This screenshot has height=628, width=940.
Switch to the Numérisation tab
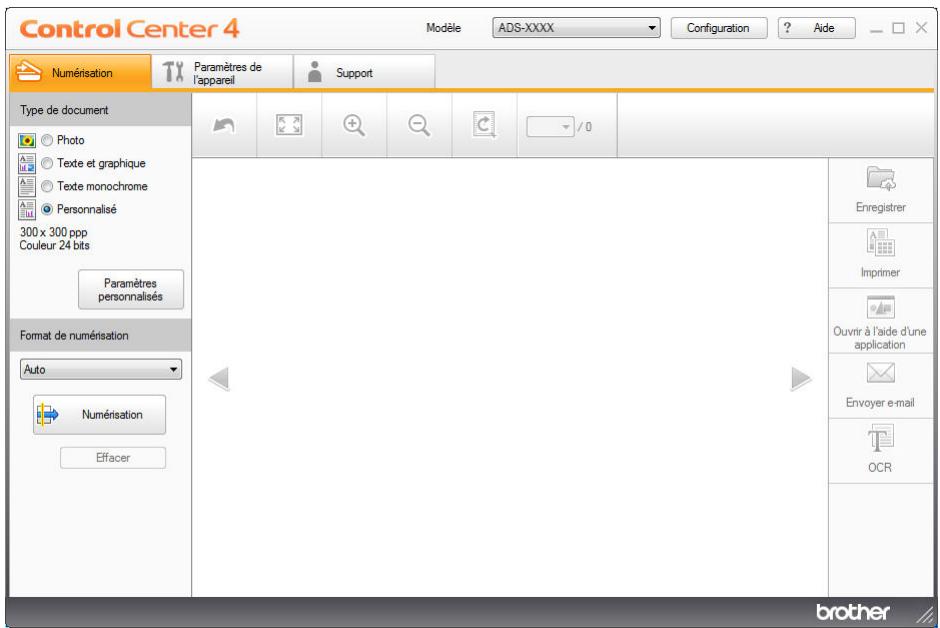(80, 72)
